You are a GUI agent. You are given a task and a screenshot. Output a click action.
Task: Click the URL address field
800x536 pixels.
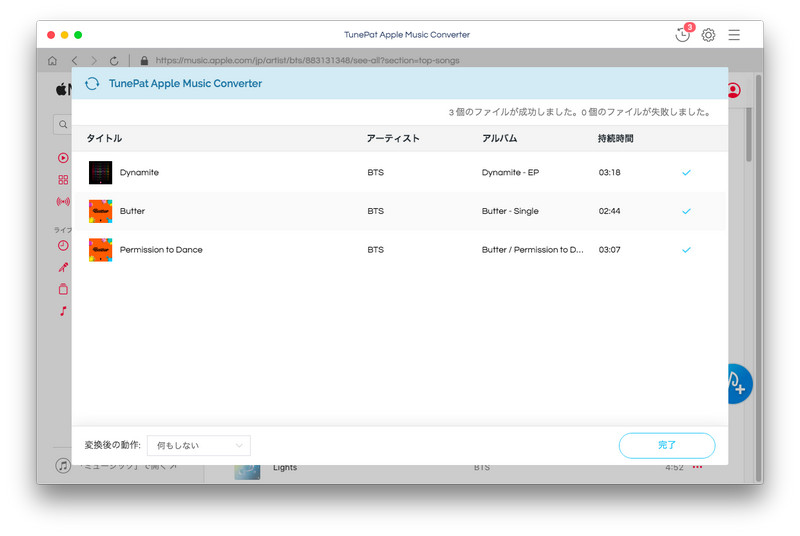[307, 61]
